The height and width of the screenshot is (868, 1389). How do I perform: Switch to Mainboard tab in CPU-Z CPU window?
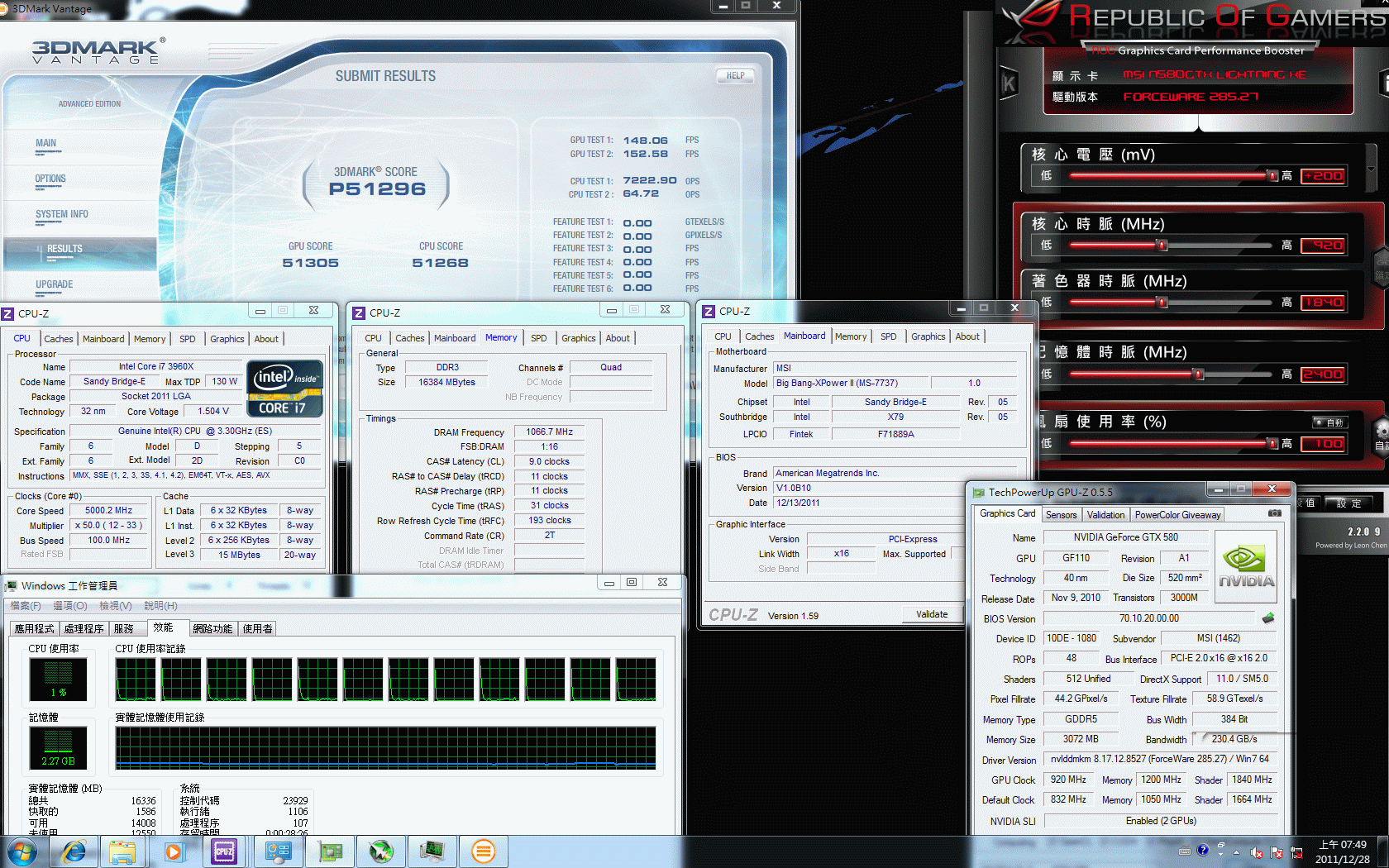pos(103,339)
